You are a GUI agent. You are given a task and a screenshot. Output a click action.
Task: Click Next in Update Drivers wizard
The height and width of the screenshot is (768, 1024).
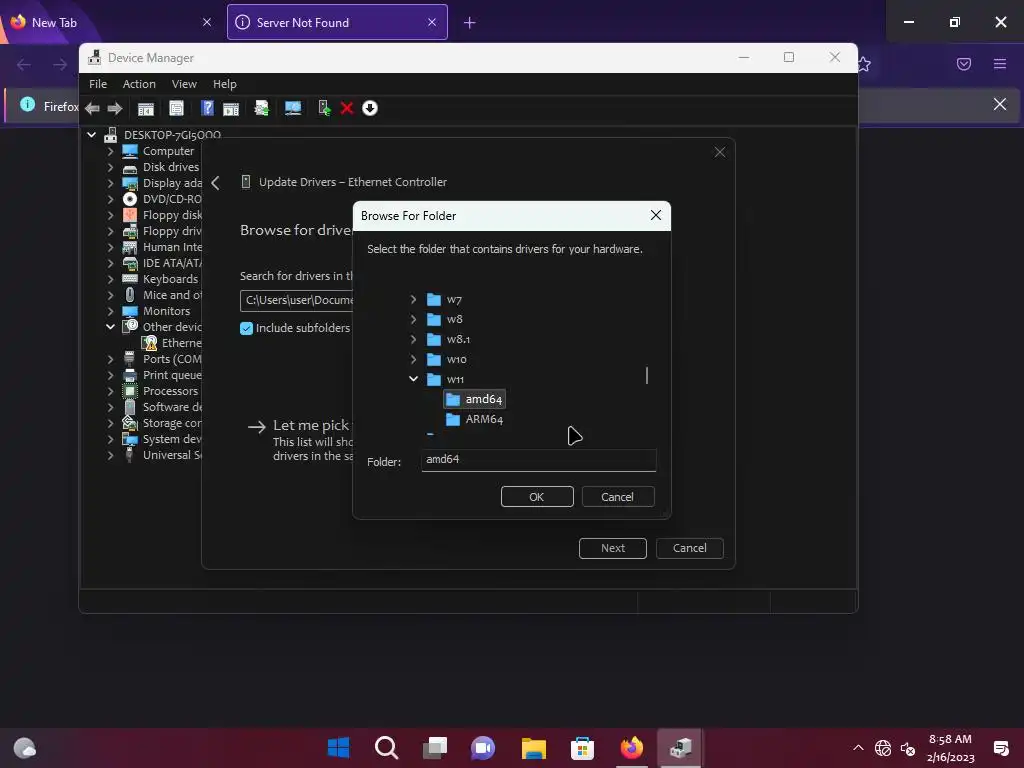coord(613,549)
